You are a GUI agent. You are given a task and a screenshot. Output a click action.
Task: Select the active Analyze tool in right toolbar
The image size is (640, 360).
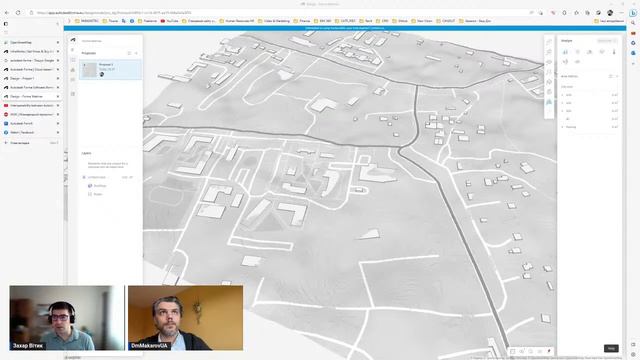click(x=549, y=102)
